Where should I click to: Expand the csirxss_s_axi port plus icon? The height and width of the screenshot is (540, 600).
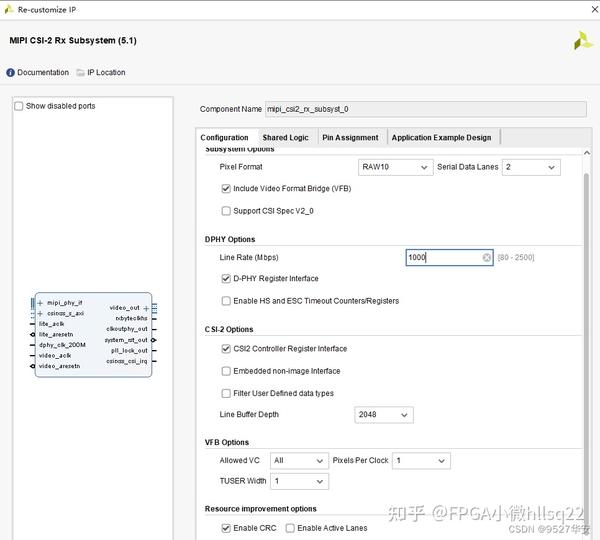[x=40, y=313]
